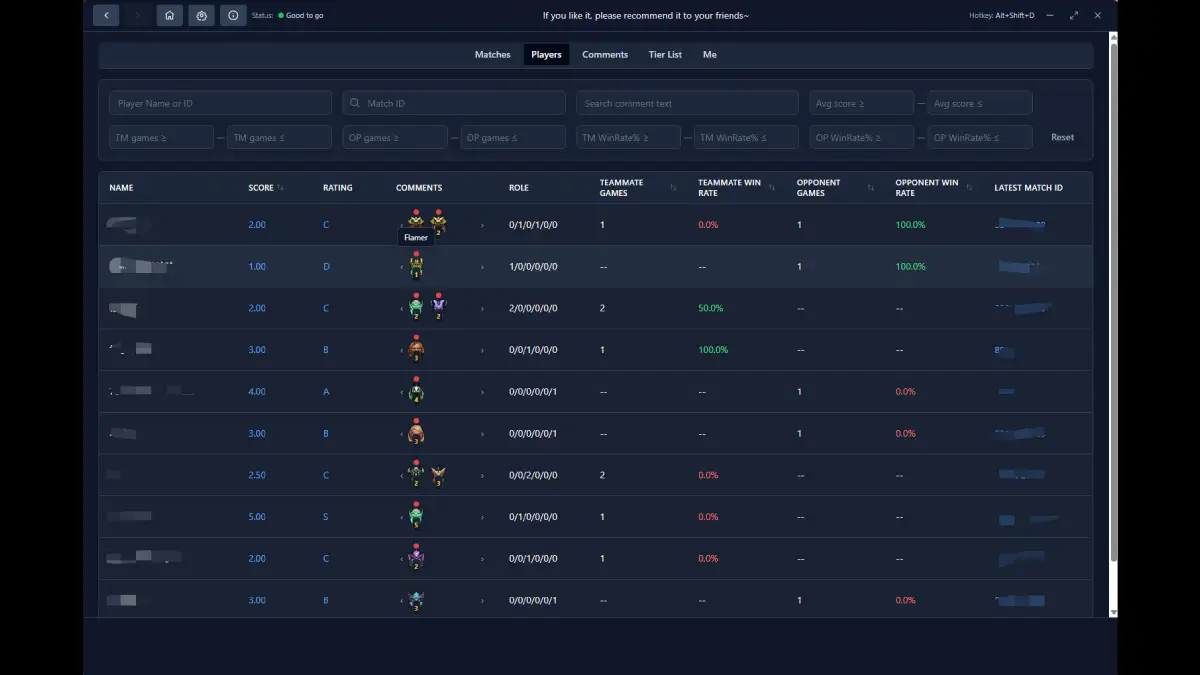Click purple hero icon in 2/0/0/0/0/0 row

pyautogui.click(x=438, y=307)
